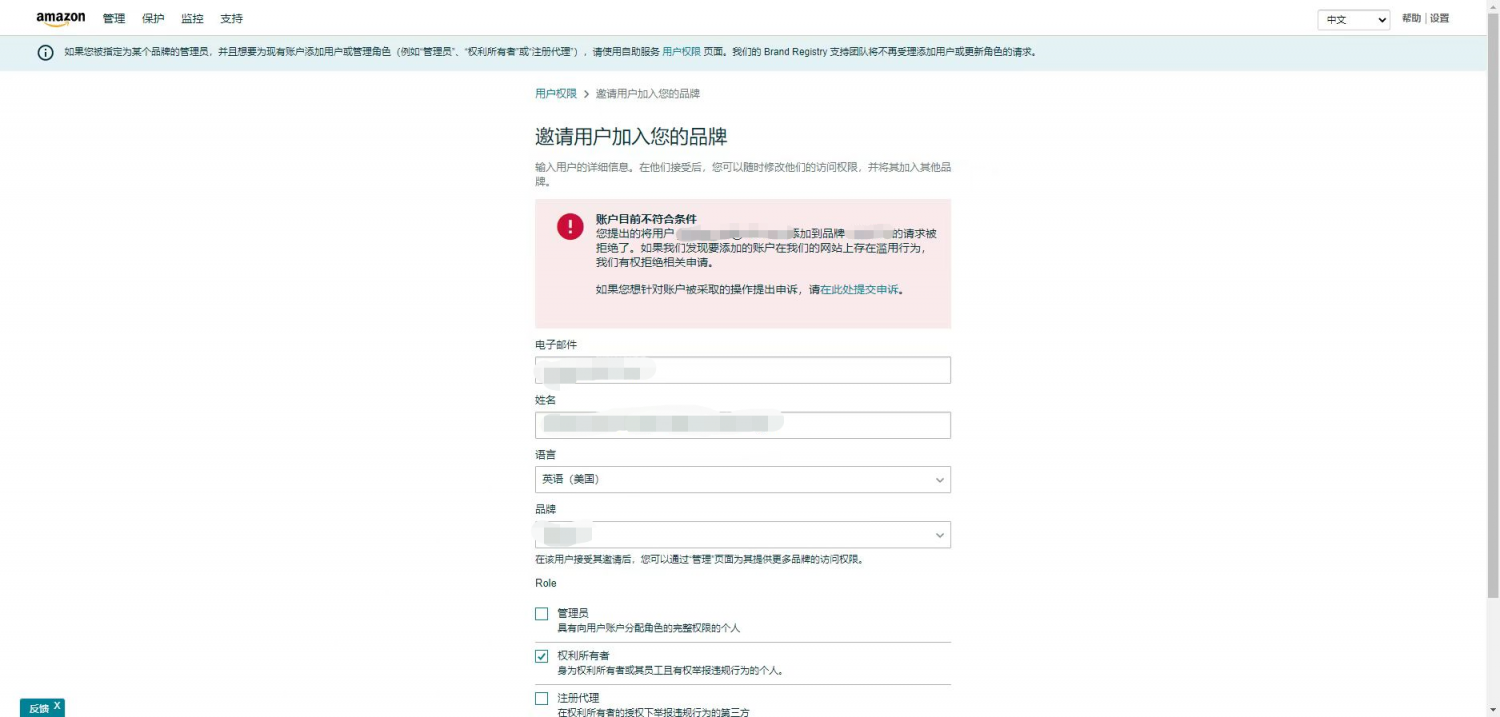Open the 监控 menu
Image resolution: width=1500 pixels, height=717 pixels.
tap(192, 19)
